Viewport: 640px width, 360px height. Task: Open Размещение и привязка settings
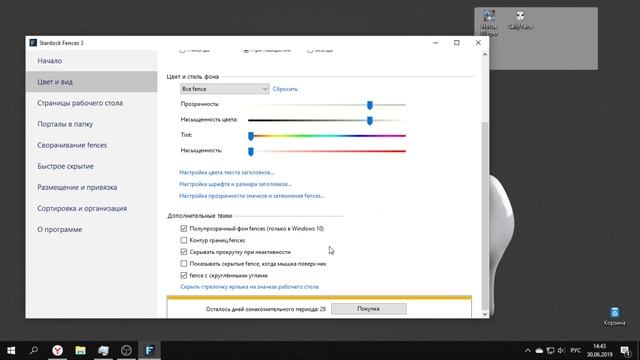(91, 187)
